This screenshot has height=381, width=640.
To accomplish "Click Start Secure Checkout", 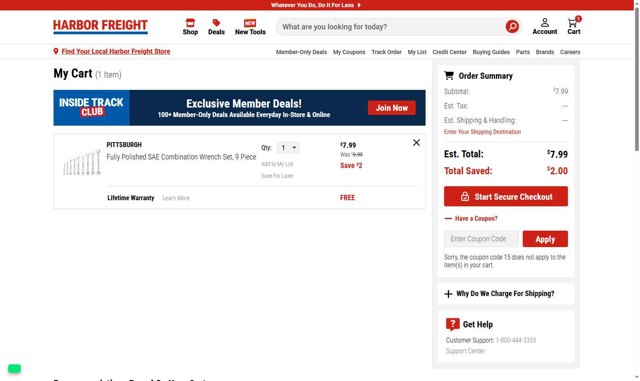I will point(506,196).
